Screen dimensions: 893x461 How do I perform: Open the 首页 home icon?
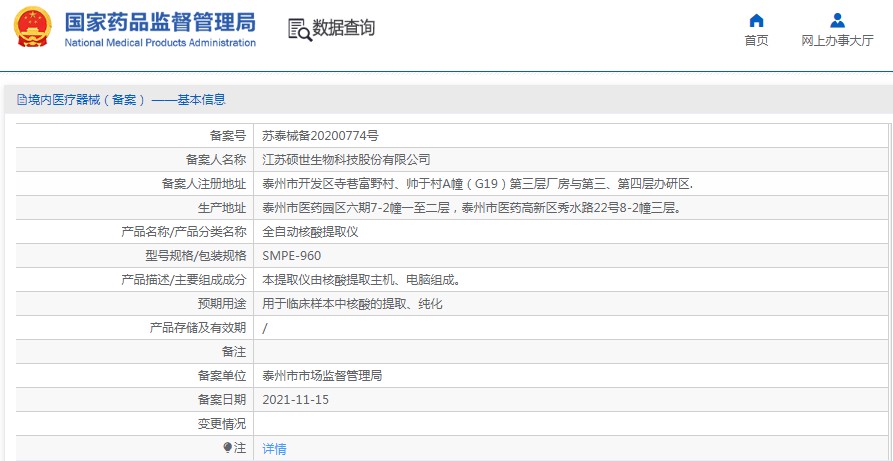[756, 21]
